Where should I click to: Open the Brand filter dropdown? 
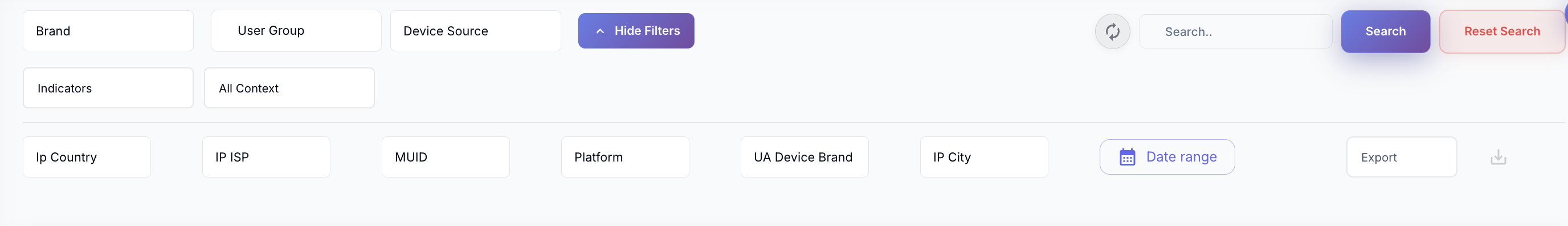click(x=108, y=31)
